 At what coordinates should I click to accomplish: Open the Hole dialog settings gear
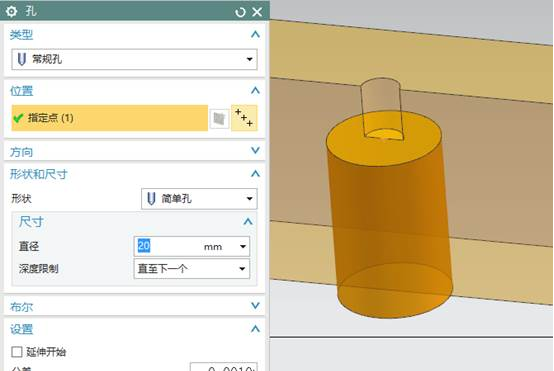[11, 11]
